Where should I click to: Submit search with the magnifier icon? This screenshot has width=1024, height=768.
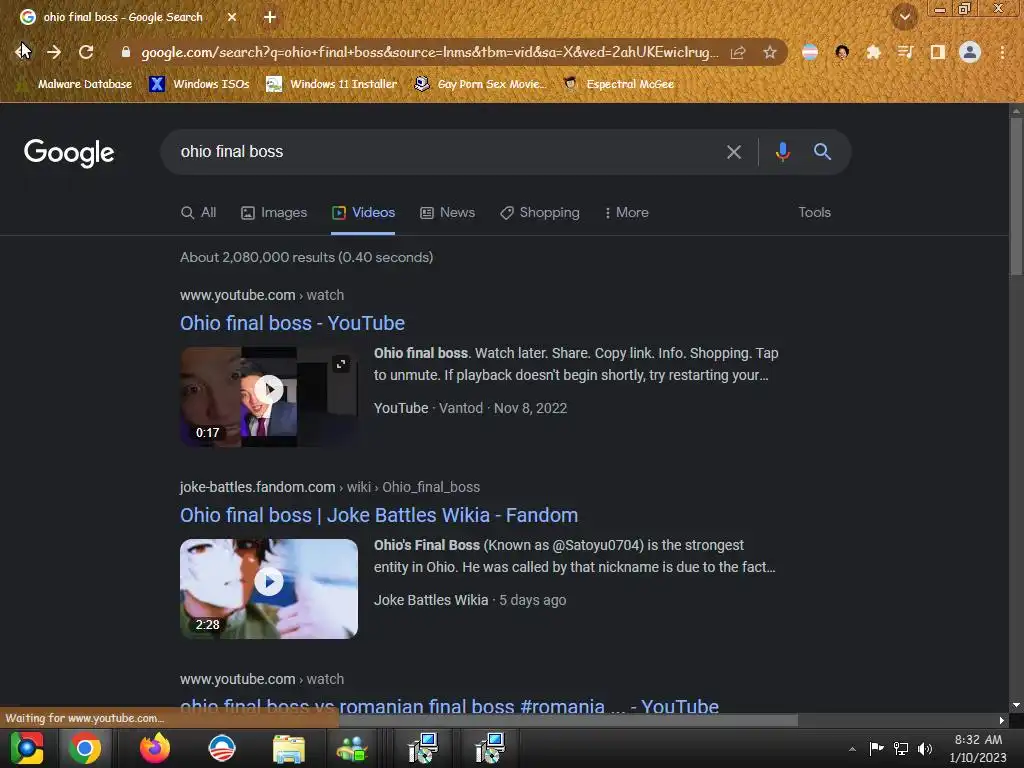[822, 152]
